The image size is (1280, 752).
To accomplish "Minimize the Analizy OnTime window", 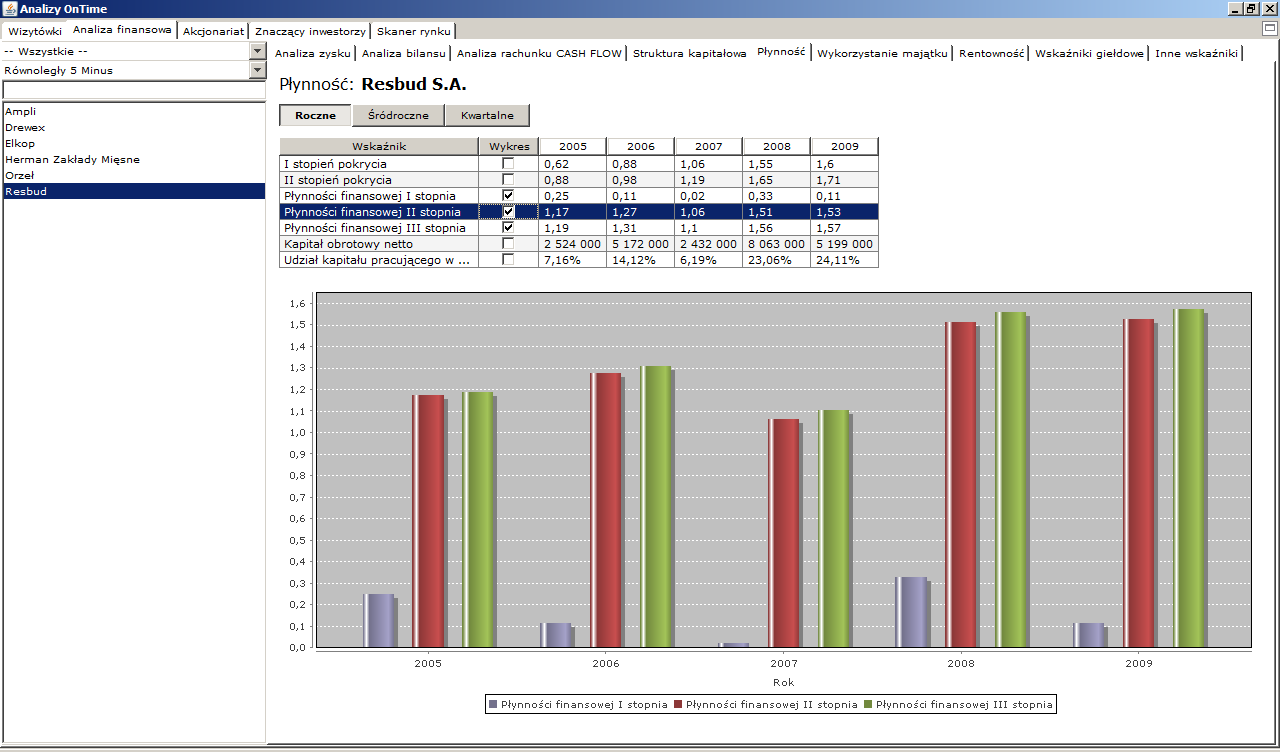I will [x=1233, y=9].
